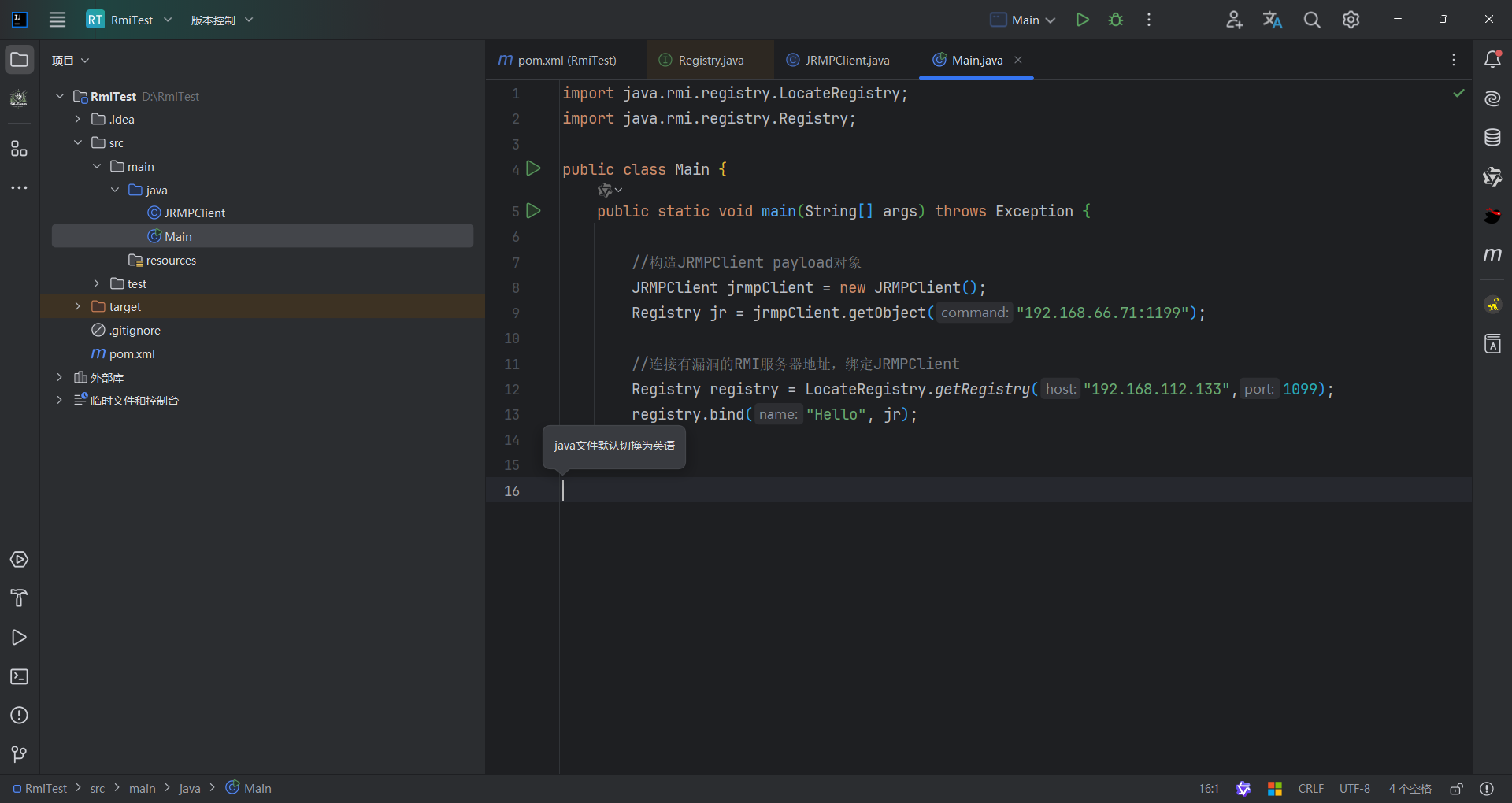Click the "192.168.112.133" host string
This screenshot has width=1512, height=803.
tap(1156, 390)
